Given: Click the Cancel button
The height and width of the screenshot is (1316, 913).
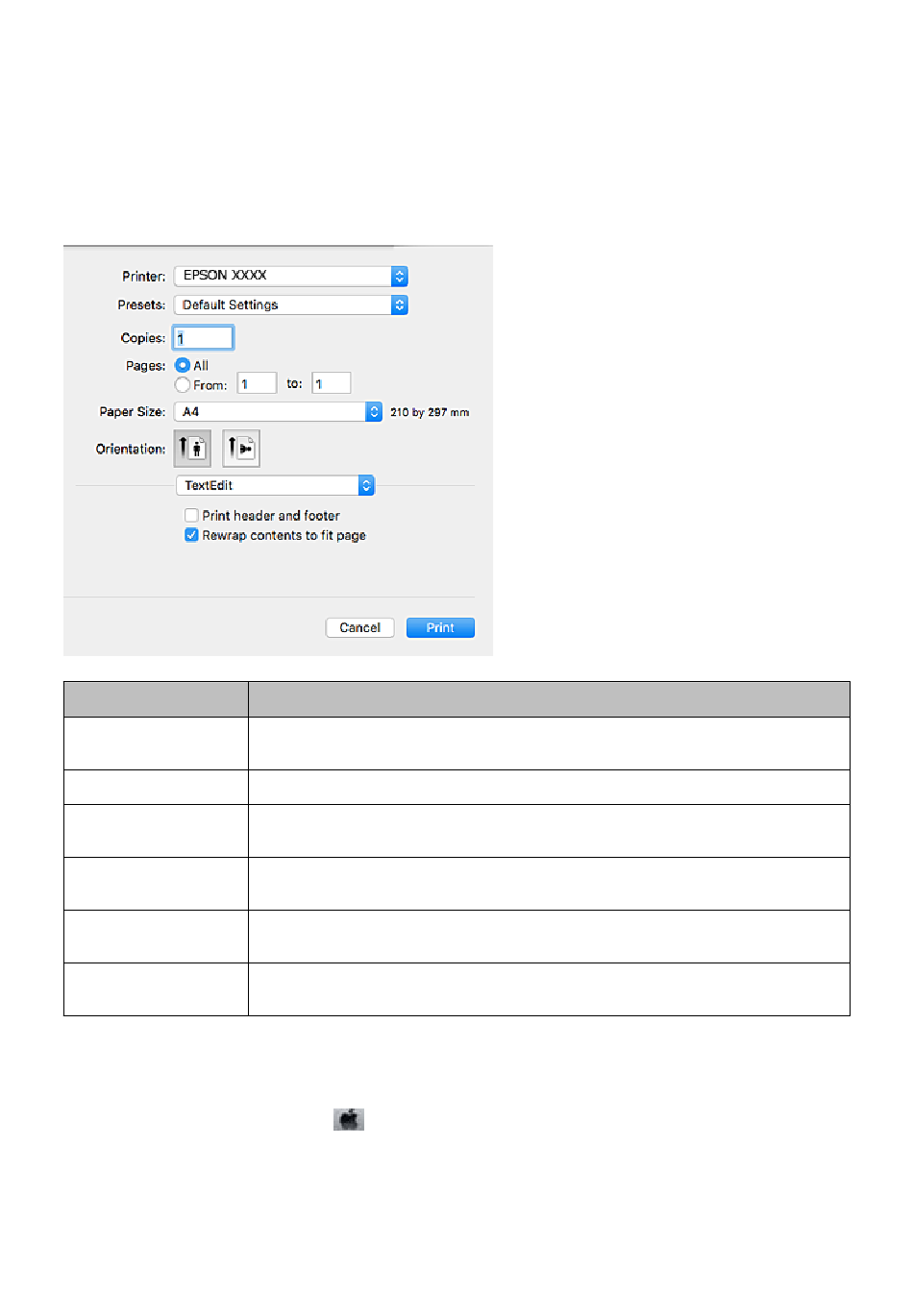Looking at the screenshot, I should (360, 628).
